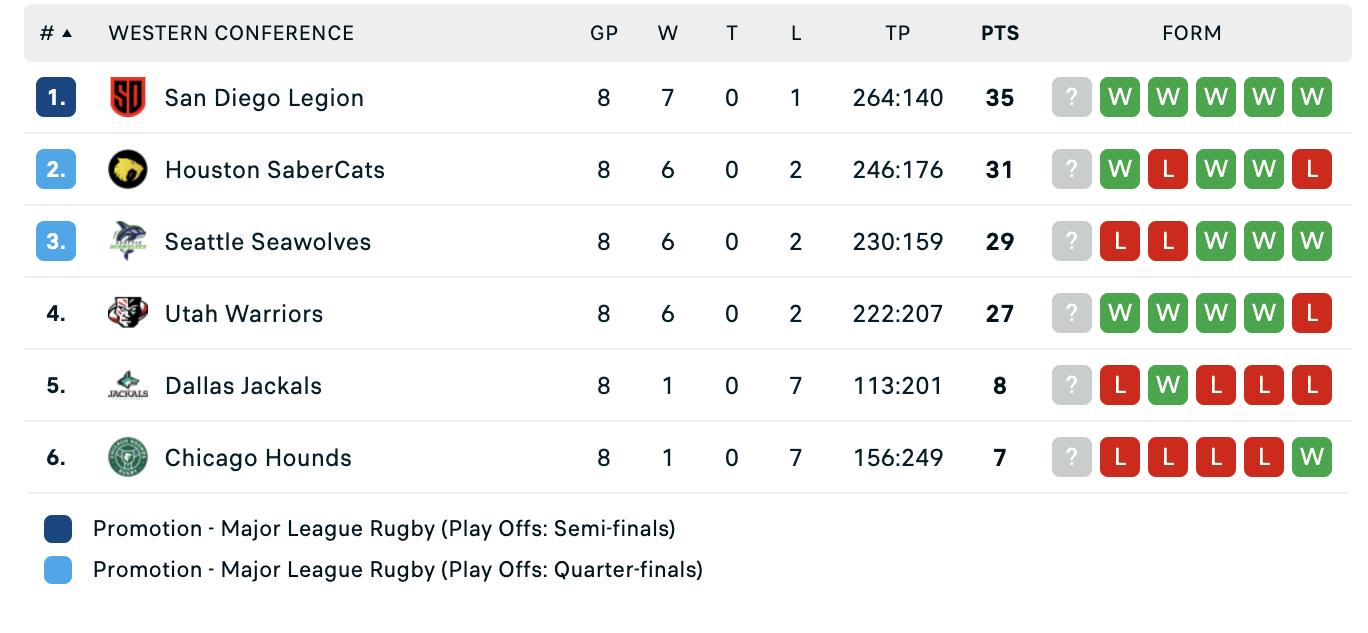Viewport: 1368px width, 633px height.
Task: Click the Utah Warriors team logo
Action: (128, 314)
